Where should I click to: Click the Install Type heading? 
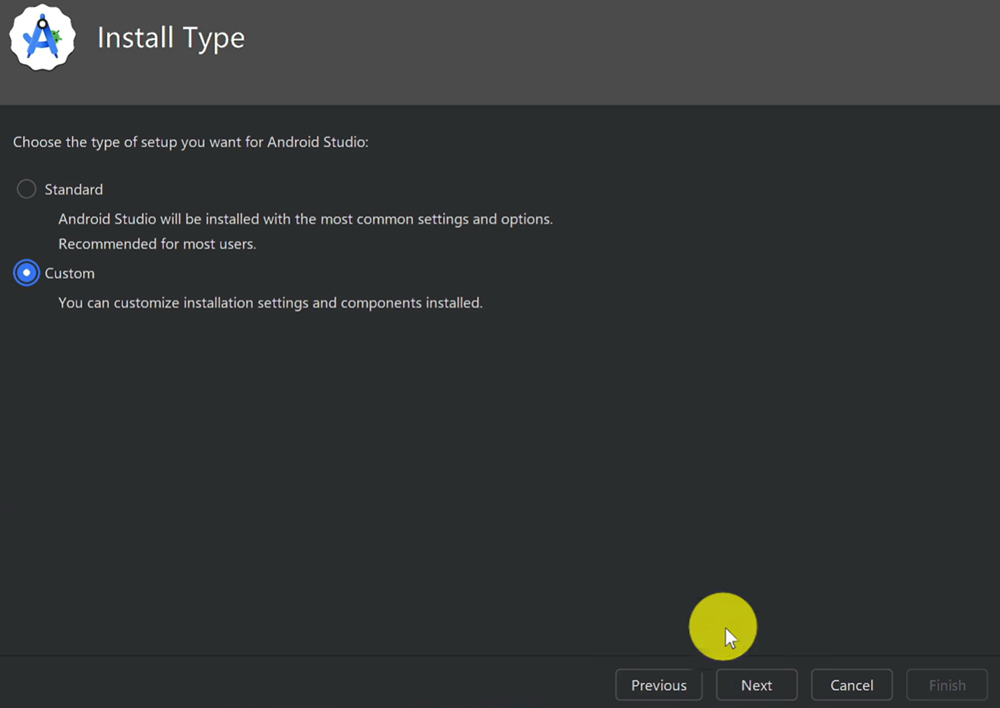pyautogui.click(x=171, y=38)
